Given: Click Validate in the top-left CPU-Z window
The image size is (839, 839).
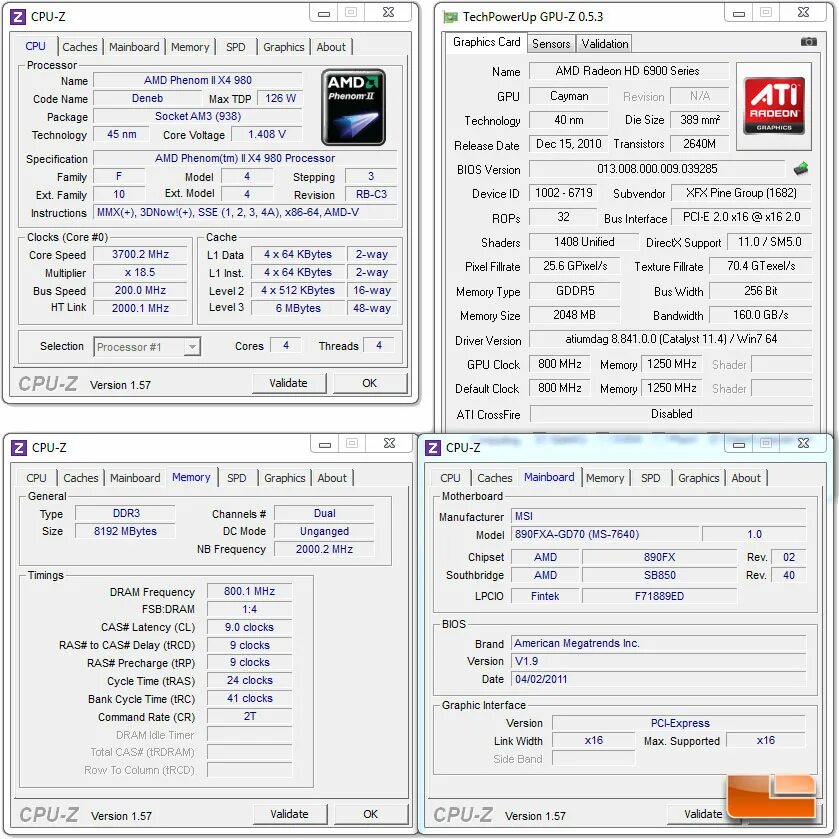Looking at the screenshot, I should click(x=288, y=383).
